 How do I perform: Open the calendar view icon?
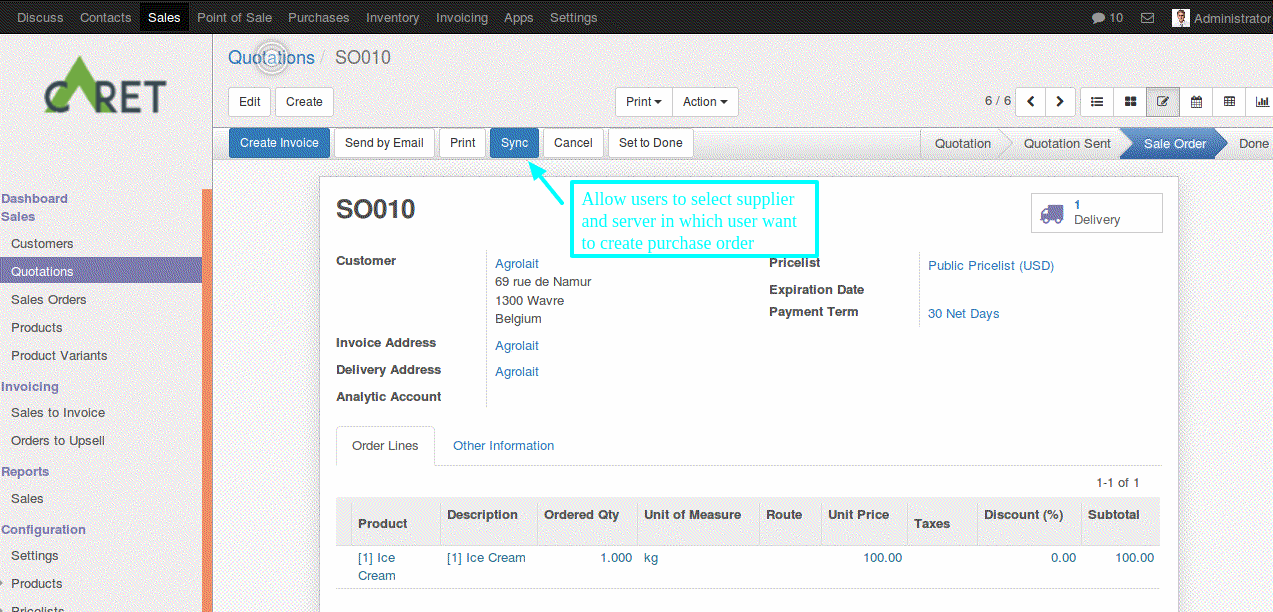pos(1196,102)
